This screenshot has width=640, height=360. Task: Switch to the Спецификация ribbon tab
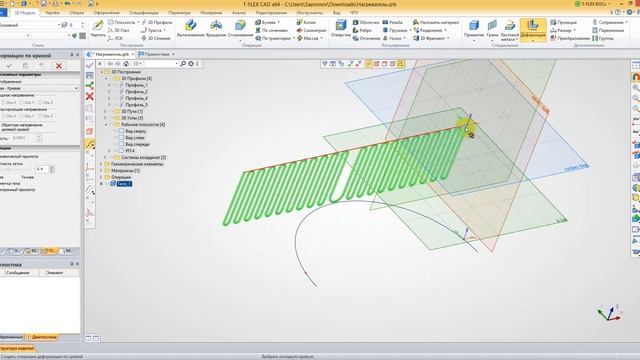click(x=144, y=13)
